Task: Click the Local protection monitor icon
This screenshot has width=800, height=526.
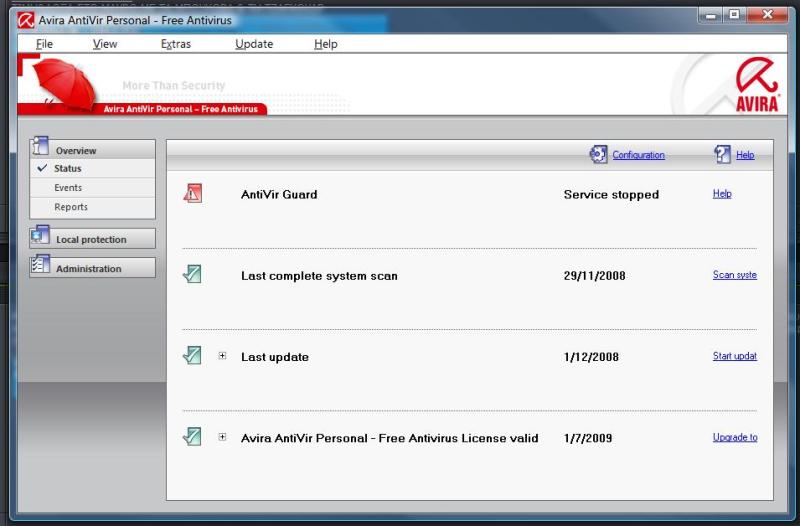Action: click(x=40, y=235)
